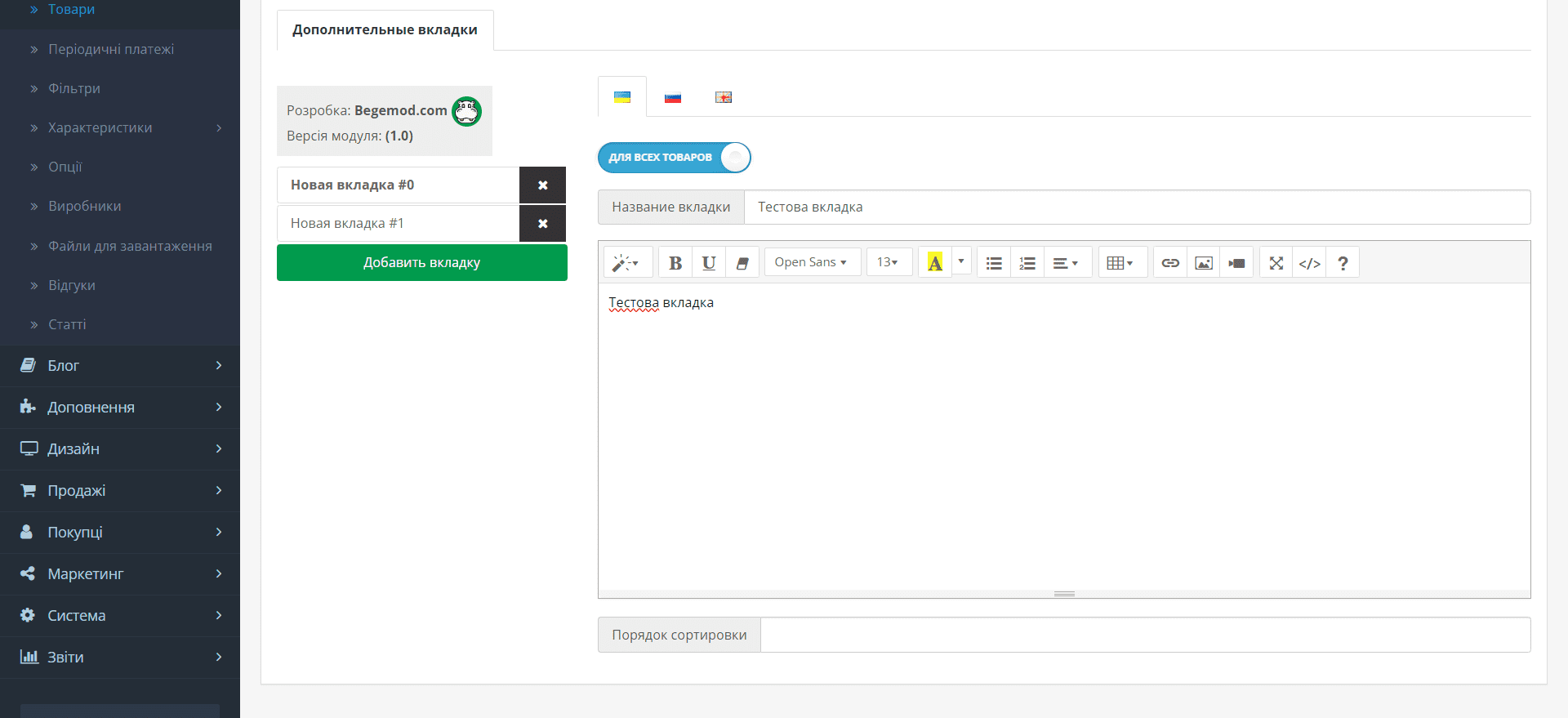The height and width of the screenshot is (718, 1568).
Task: Insert a picture into editor
Action: coord(1204,263)
